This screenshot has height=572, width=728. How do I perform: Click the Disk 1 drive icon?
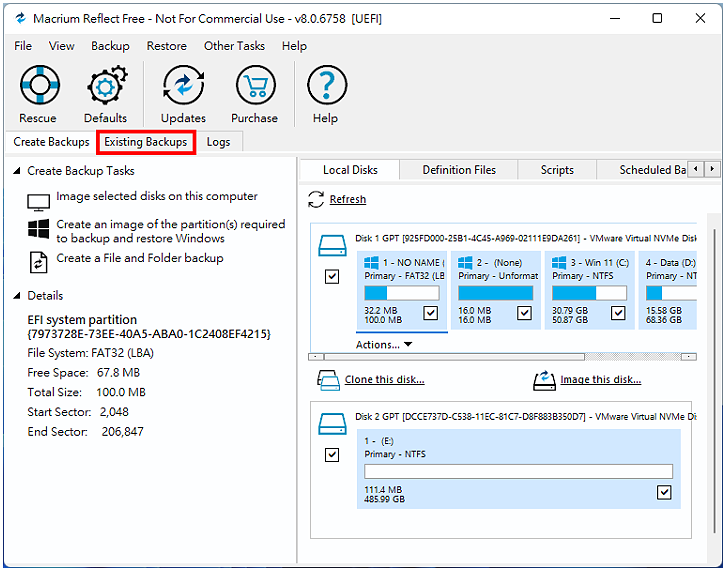[x=332, y=246]
